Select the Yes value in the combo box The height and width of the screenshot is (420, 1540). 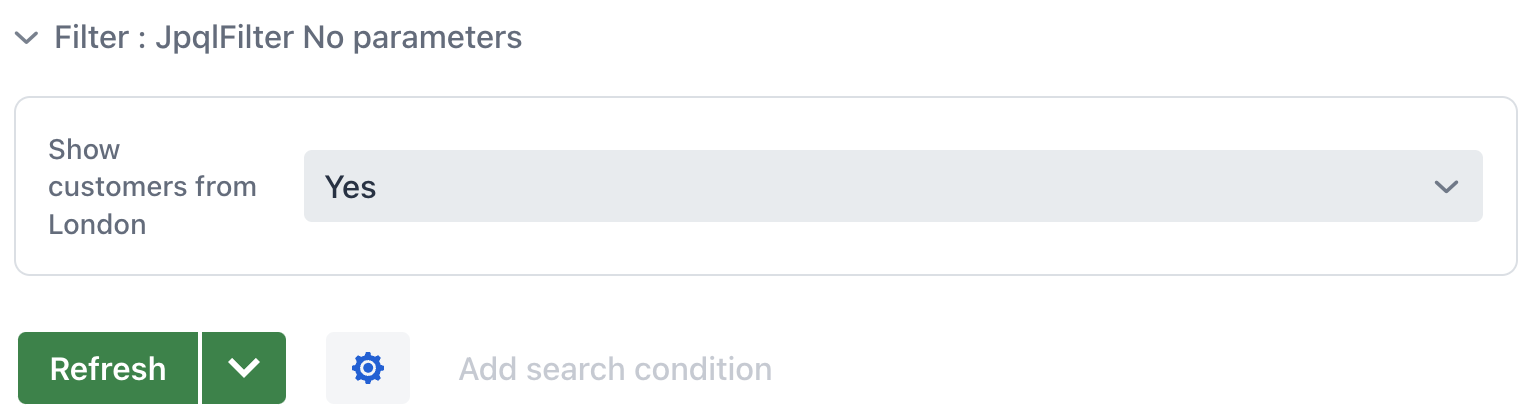[x=351, y=187]
